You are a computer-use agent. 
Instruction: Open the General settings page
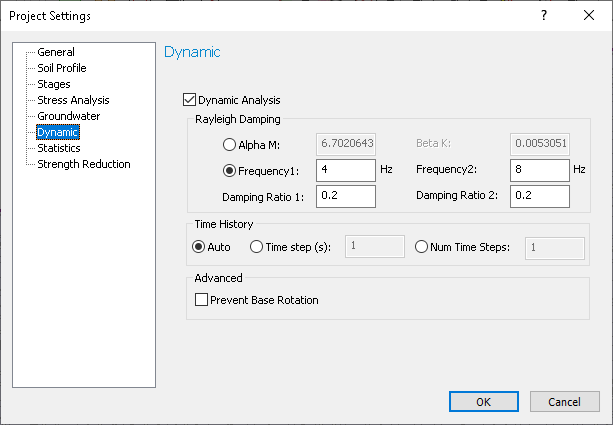[x=56, y=52]
